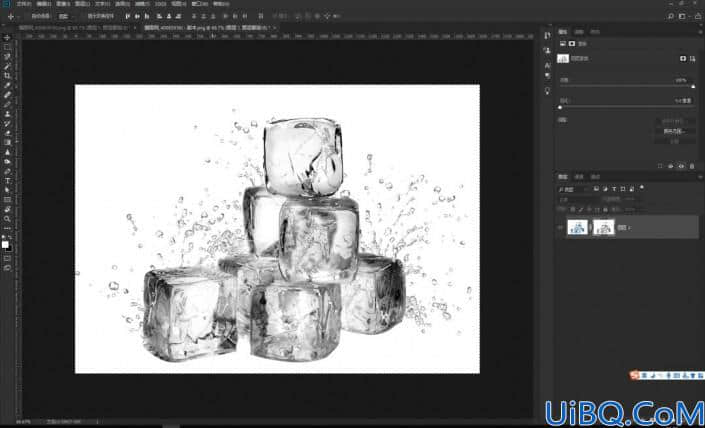Select the Rectangular Marquee tool
Viewport: 705px width, 428px height.
[7, 47]
